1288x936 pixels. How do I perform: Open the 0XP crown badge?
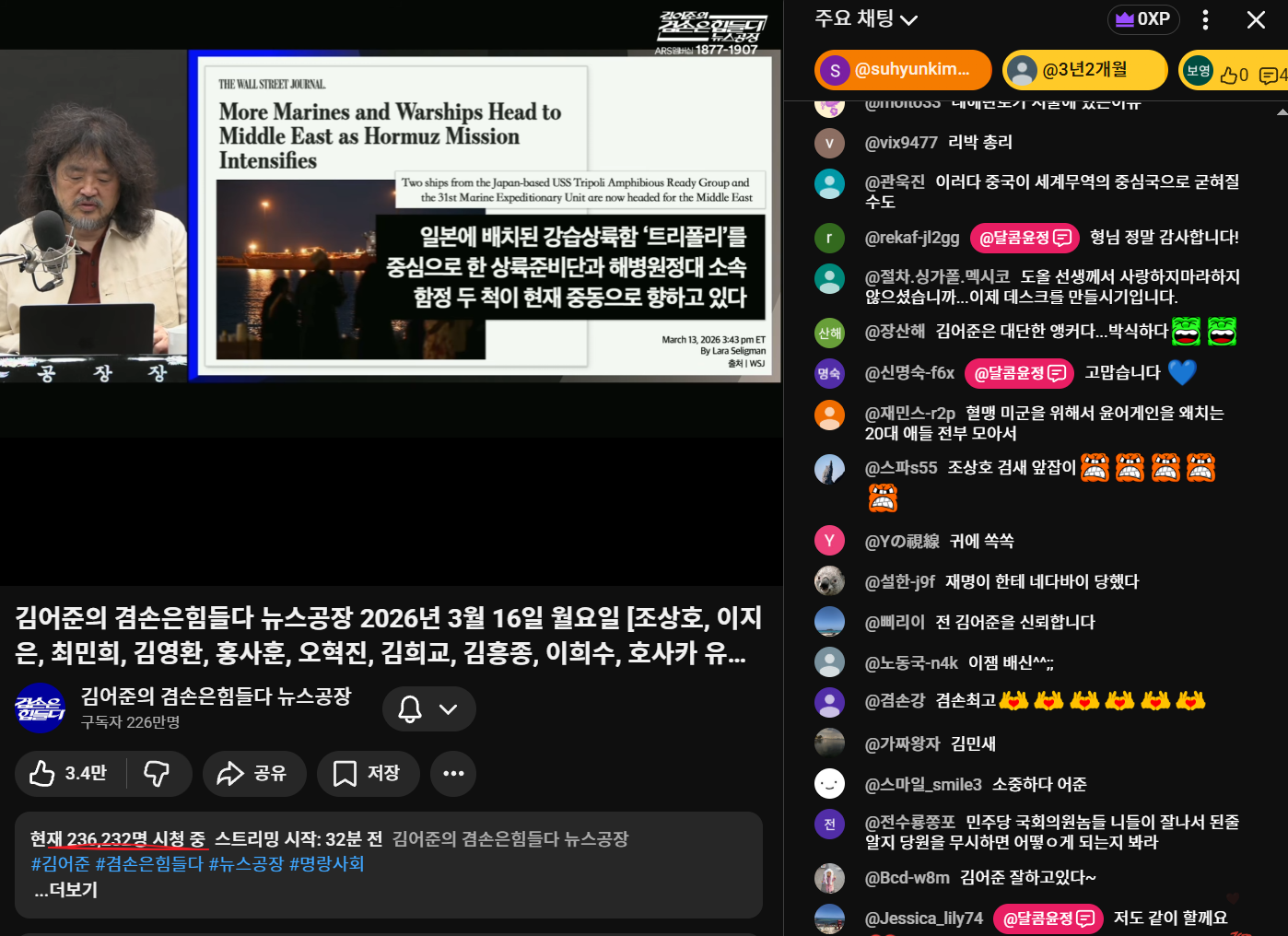pyautogui.click(x=1143, y=19)
